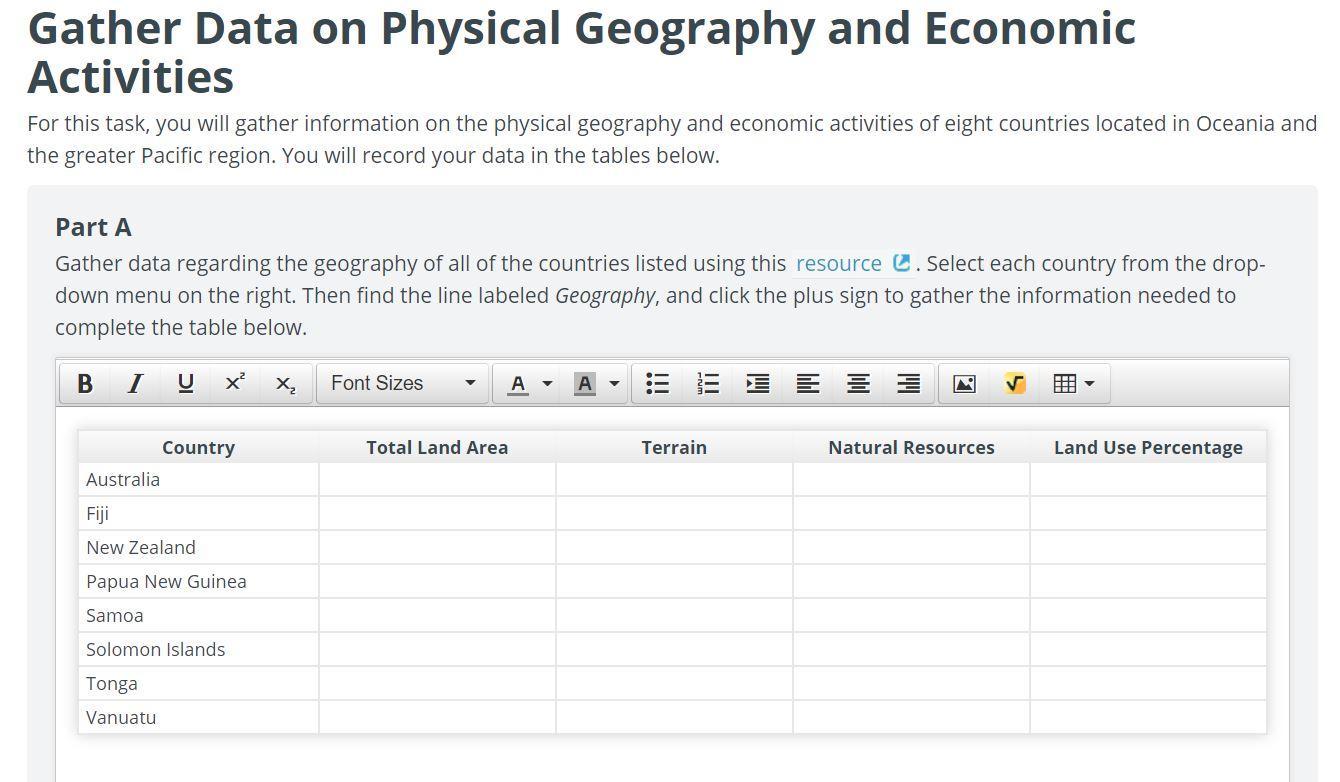Screen dimensions: 1340x782
Task: Increase indent of the text
Action: coord(758,384)
